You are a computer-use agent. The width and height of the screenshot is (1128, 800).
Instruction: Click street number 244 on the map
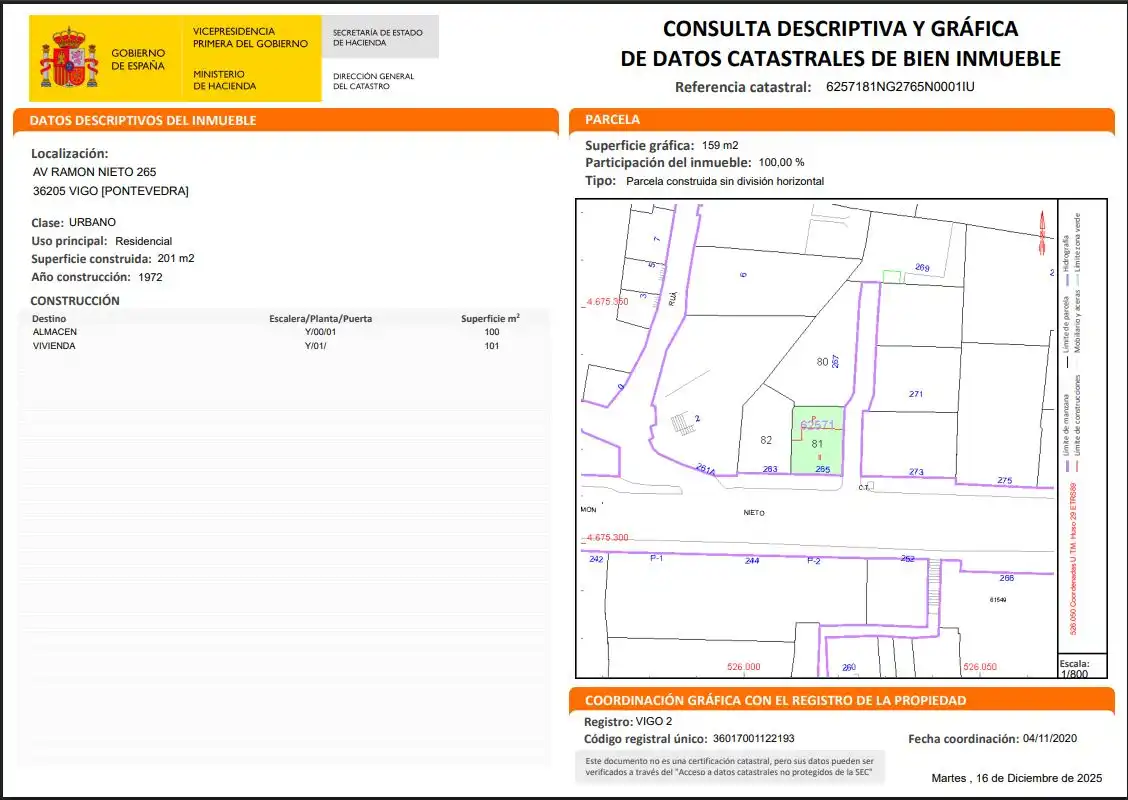point(752,560)
